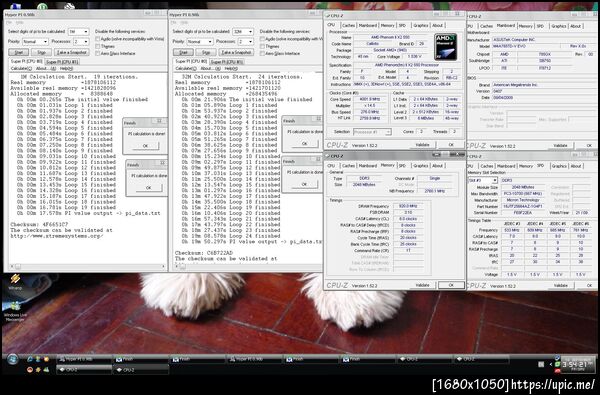Toggle Aero Glass Interface checkbox in 1M Hyper PI
This screenshot has height=395, width=600.
[98, 53]
